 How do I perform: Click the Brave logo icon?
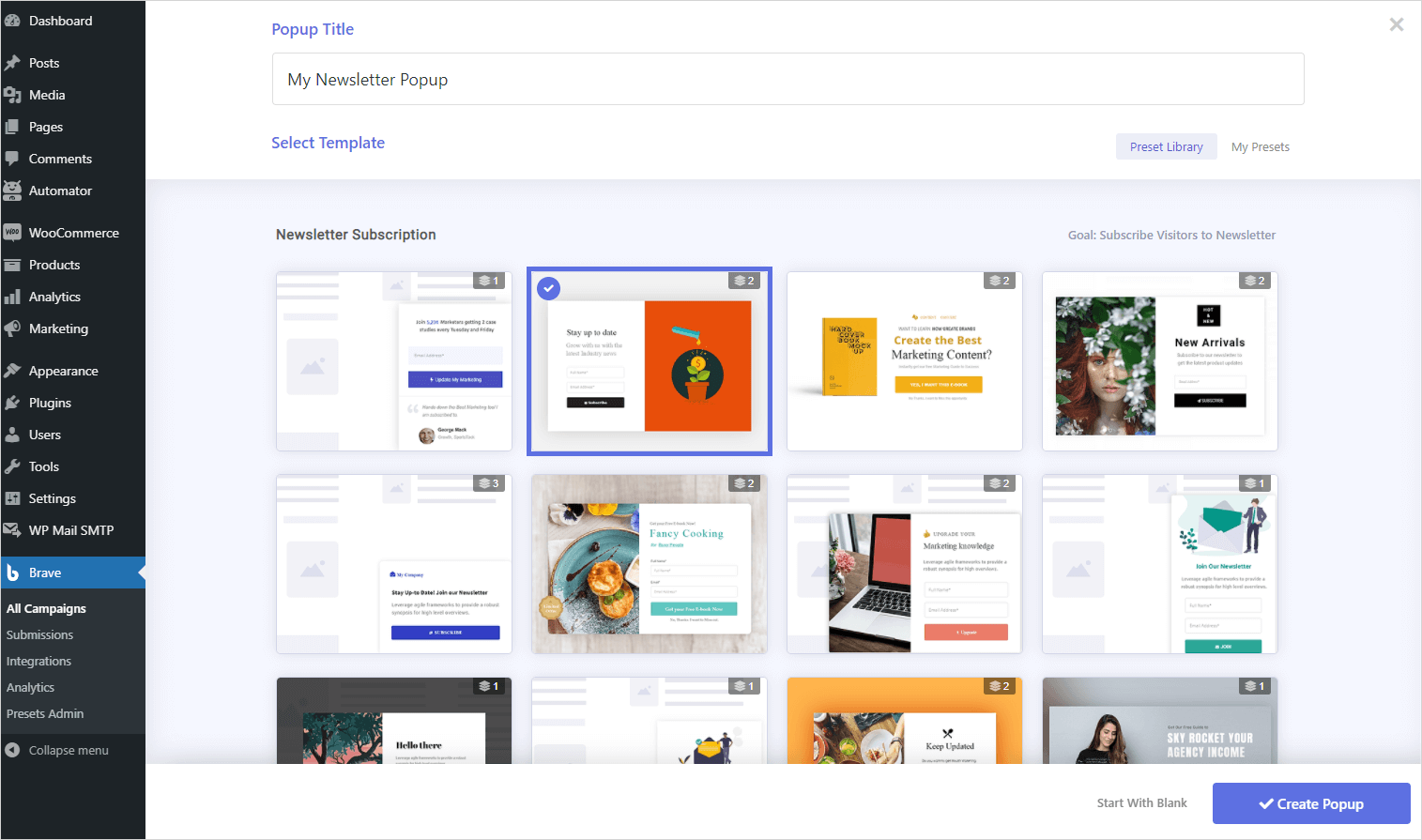click(x=12, y=573)
